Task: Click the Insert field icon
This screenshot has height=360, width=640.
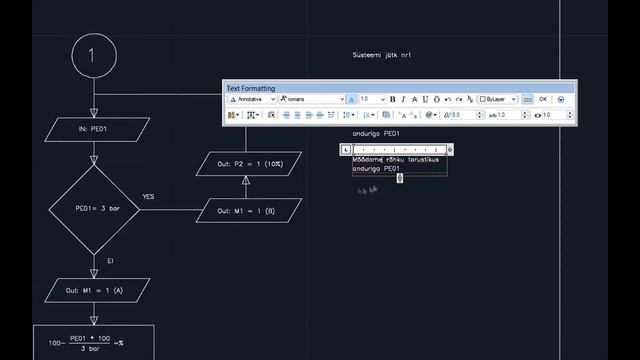Action: (386, 115)
